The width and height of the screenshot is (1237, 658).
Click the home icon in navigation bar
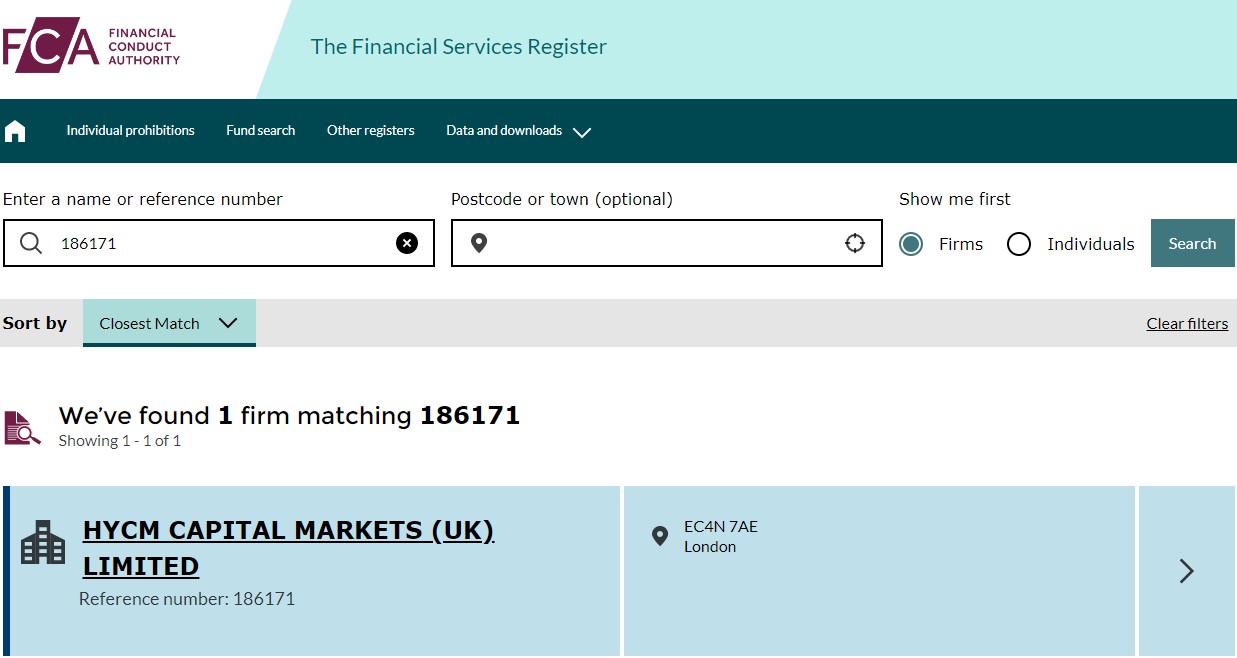tap(15, 131)
